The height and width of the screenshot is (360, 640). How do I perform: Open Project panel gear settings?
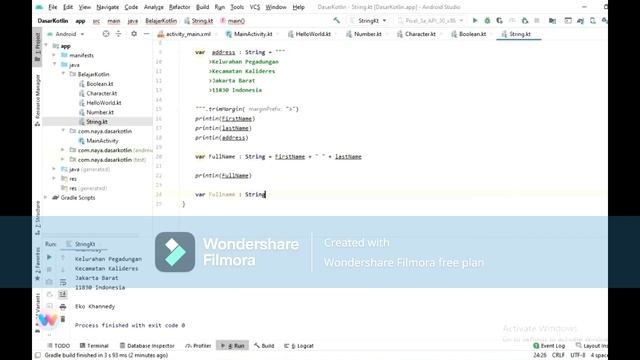133,34
